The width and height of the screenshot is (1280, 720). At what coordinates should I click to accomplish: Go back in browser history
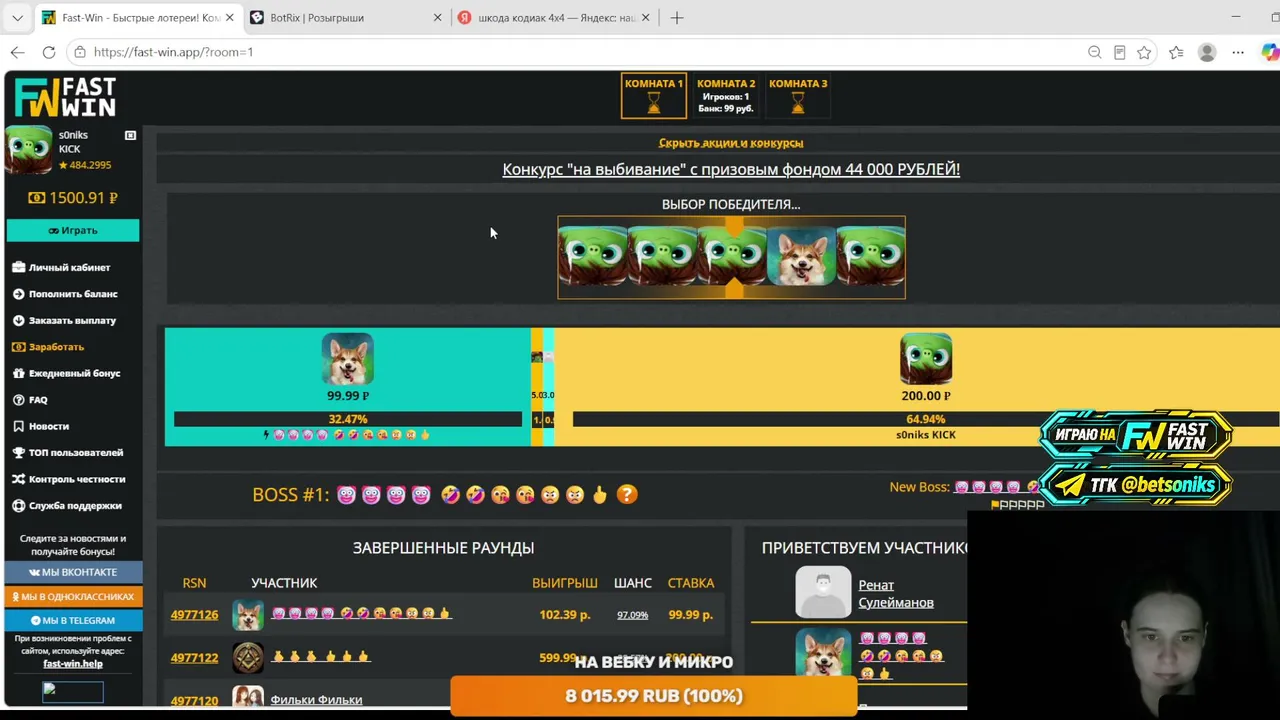point(18,52)
